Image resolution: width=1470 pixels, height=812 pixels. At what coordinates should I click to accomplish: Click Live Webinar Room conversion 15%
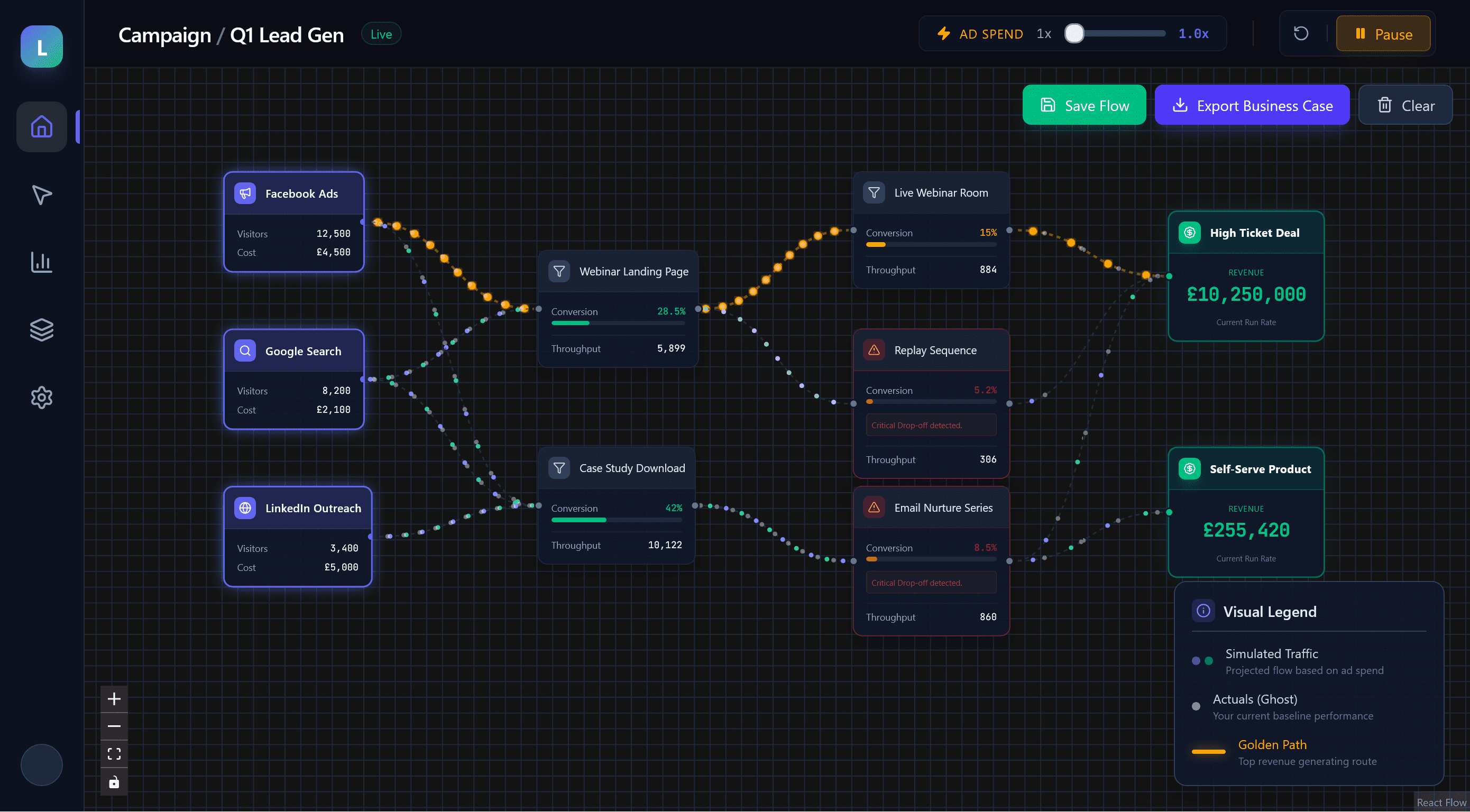click(x=988, y=233)
